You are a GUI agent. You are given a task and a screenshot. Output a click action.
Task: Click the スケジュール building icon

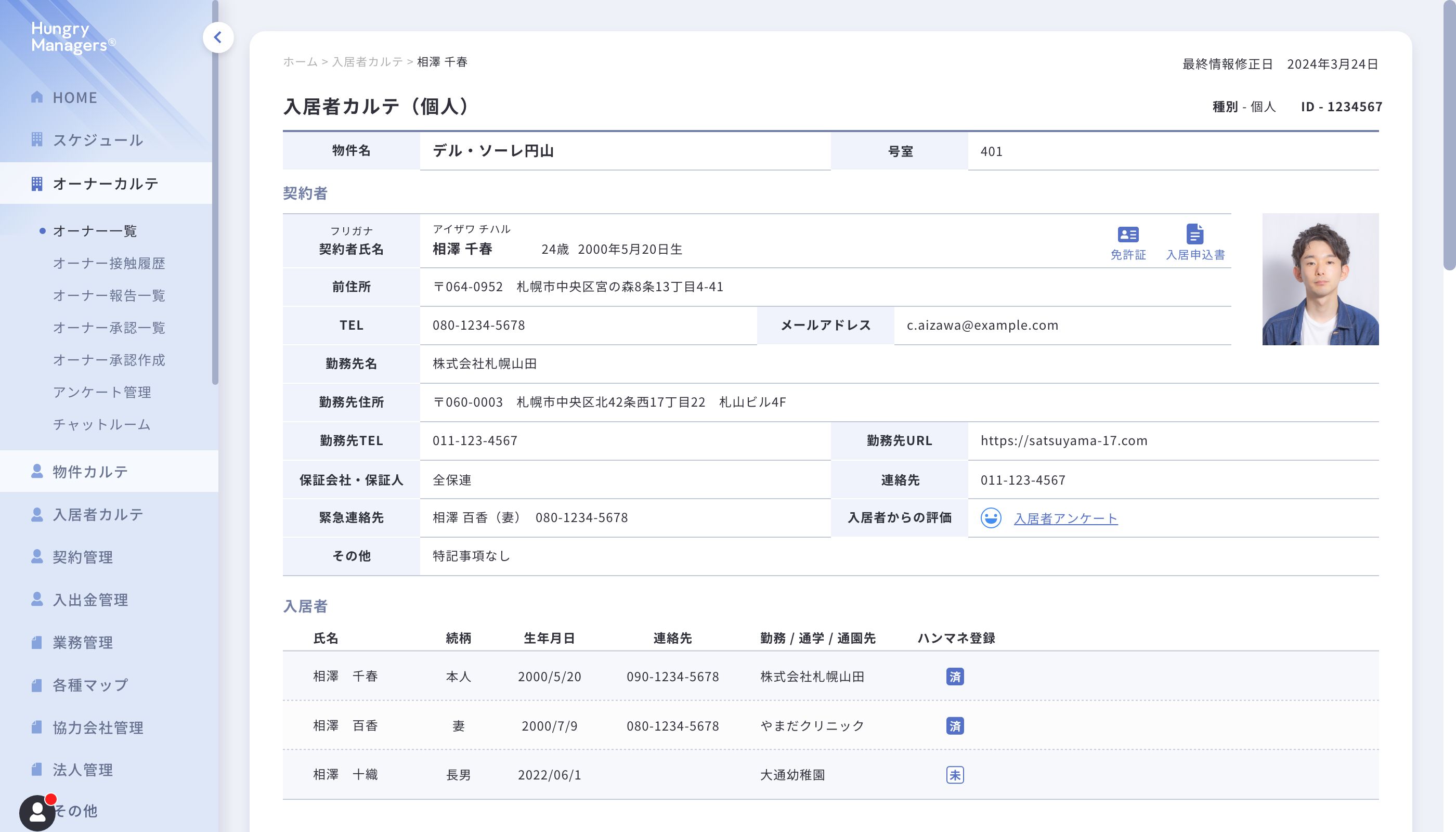click(x=37, y=139)
